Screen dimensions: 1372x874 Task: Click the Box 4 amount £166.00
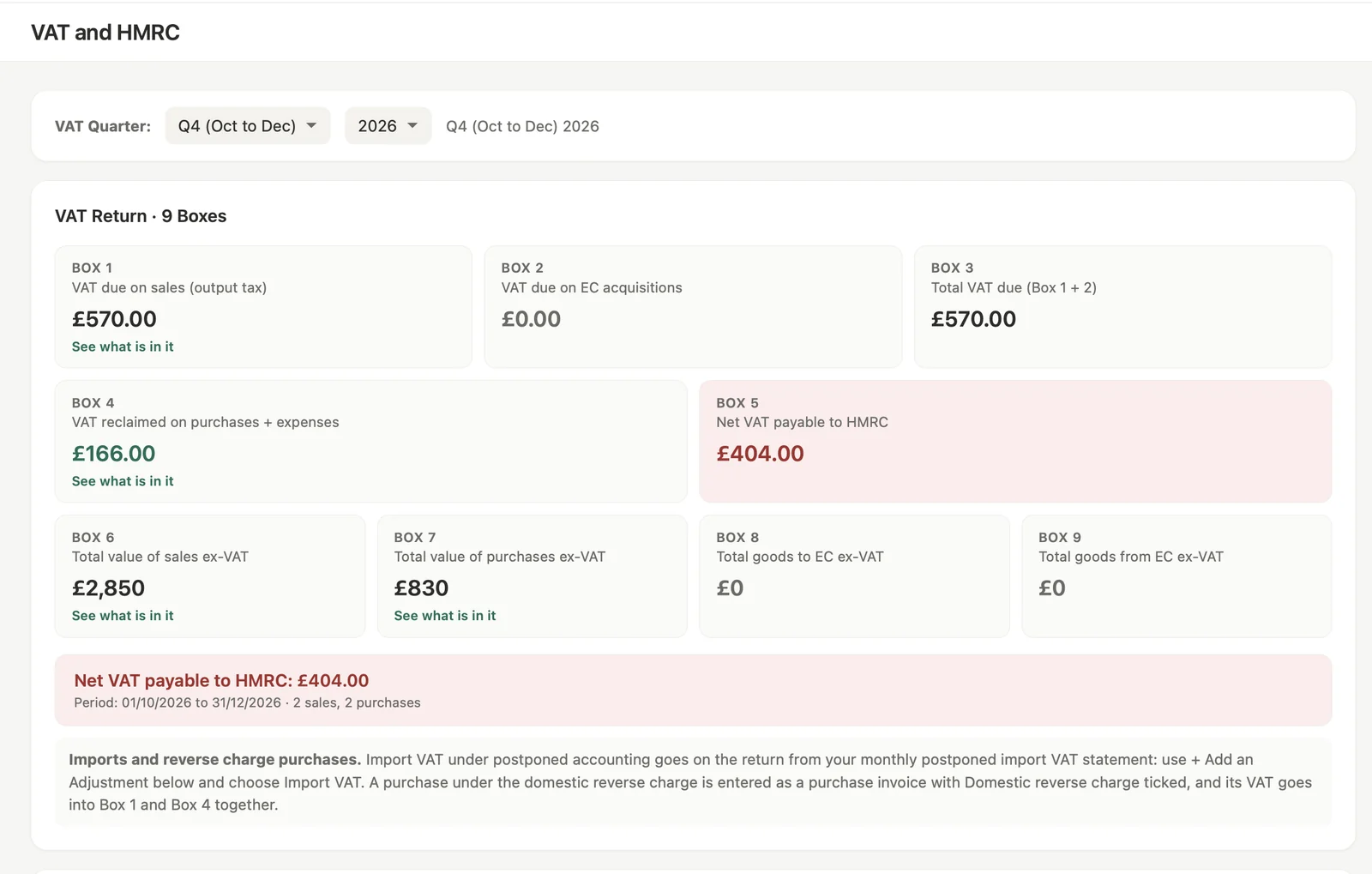point(113,454)
